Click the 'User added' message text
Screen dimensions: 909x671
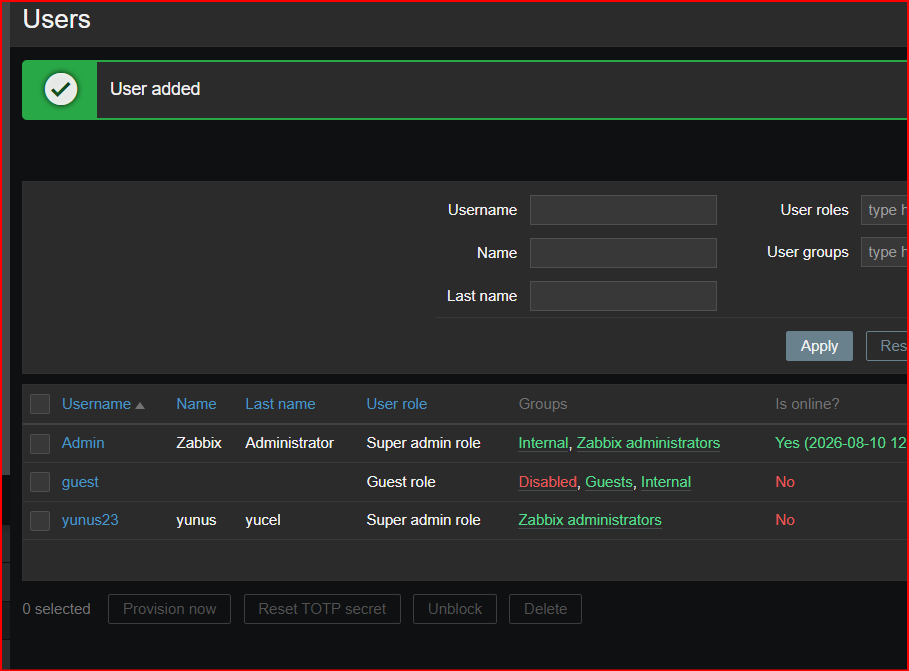coord(155,89)
